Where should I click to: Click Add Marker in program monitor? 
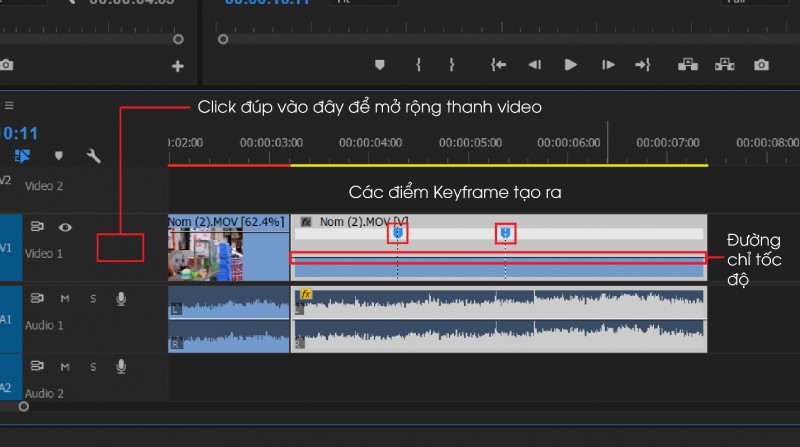point(379,65)
